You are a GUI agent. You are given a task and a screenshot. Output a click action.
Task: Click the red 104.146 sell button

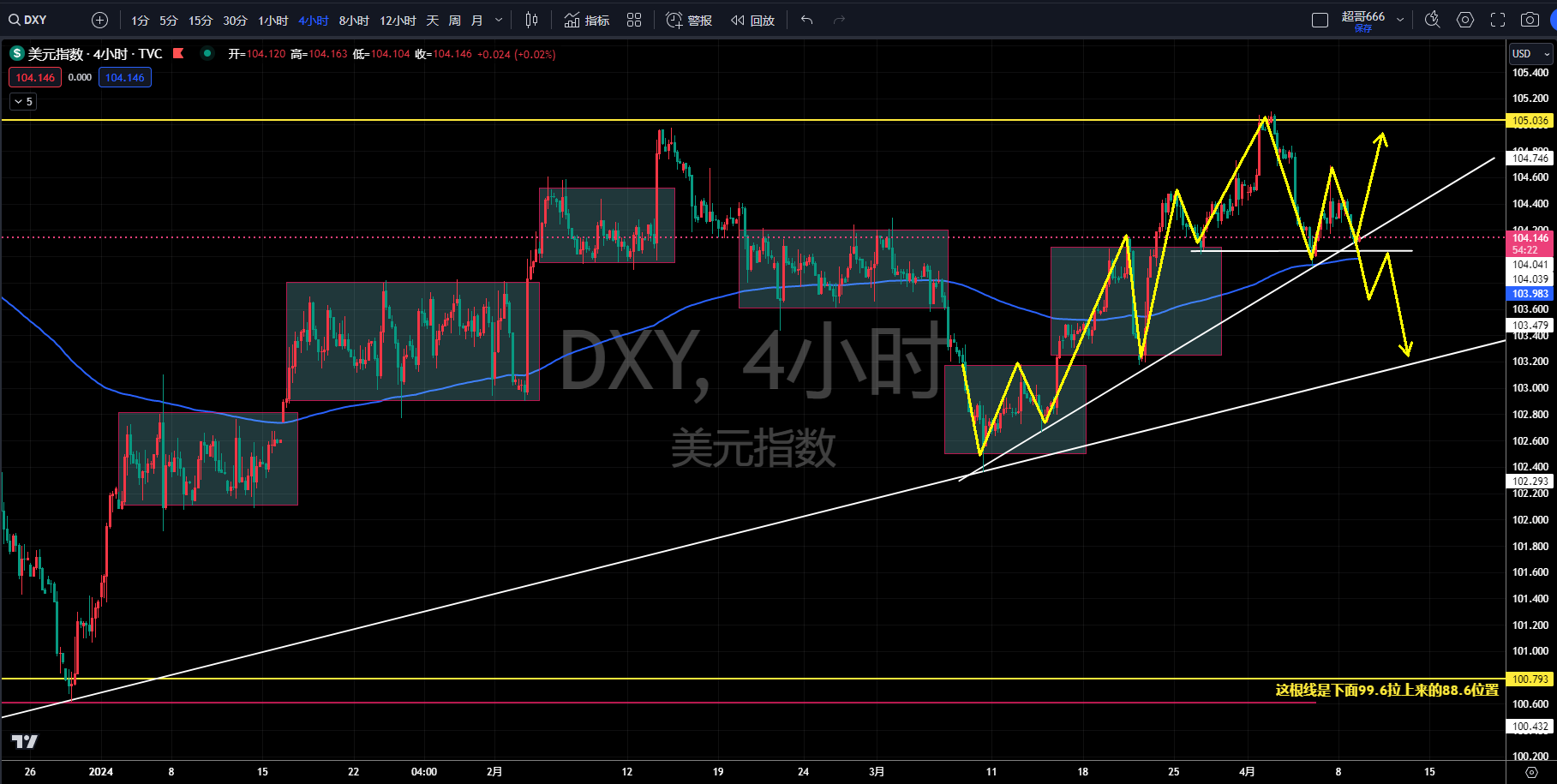[x=35, y=77]
